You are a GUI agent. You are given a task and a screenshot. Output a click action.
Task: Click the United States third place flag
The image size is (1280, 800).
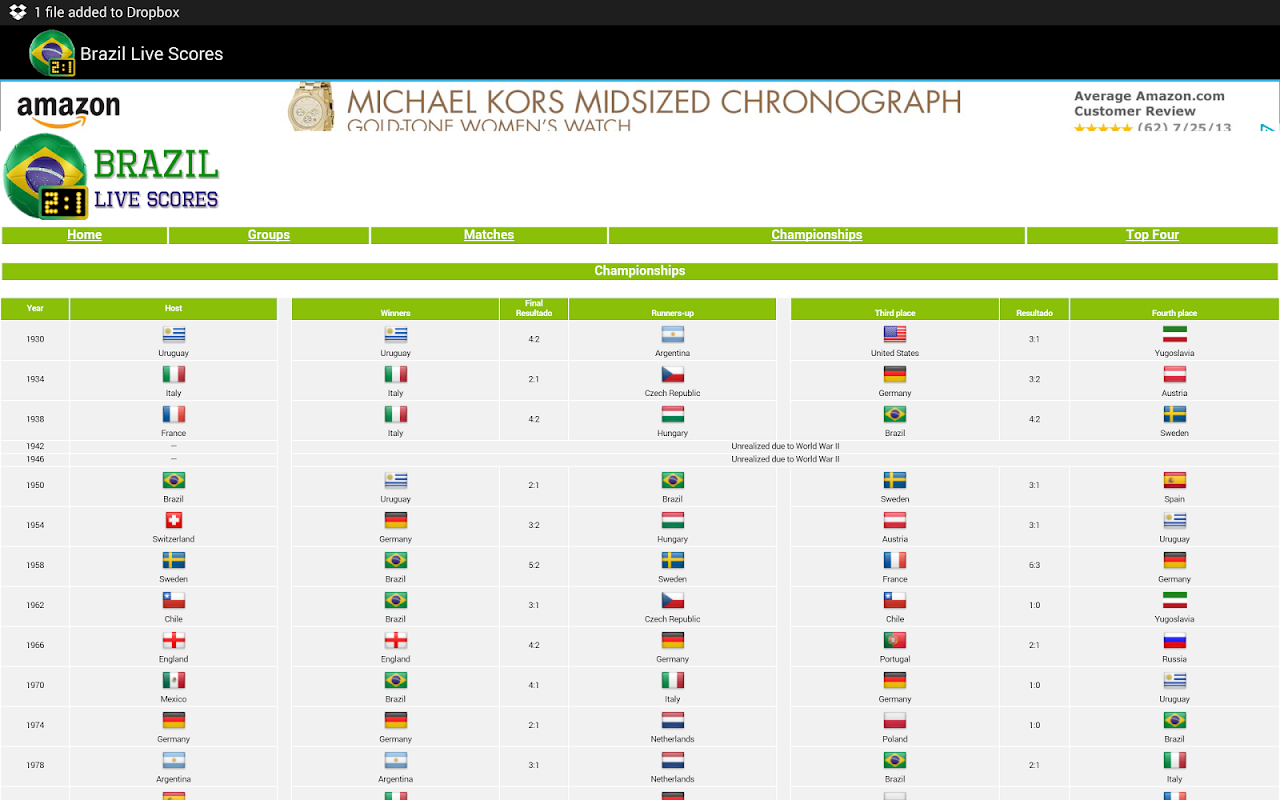[894, 335]
